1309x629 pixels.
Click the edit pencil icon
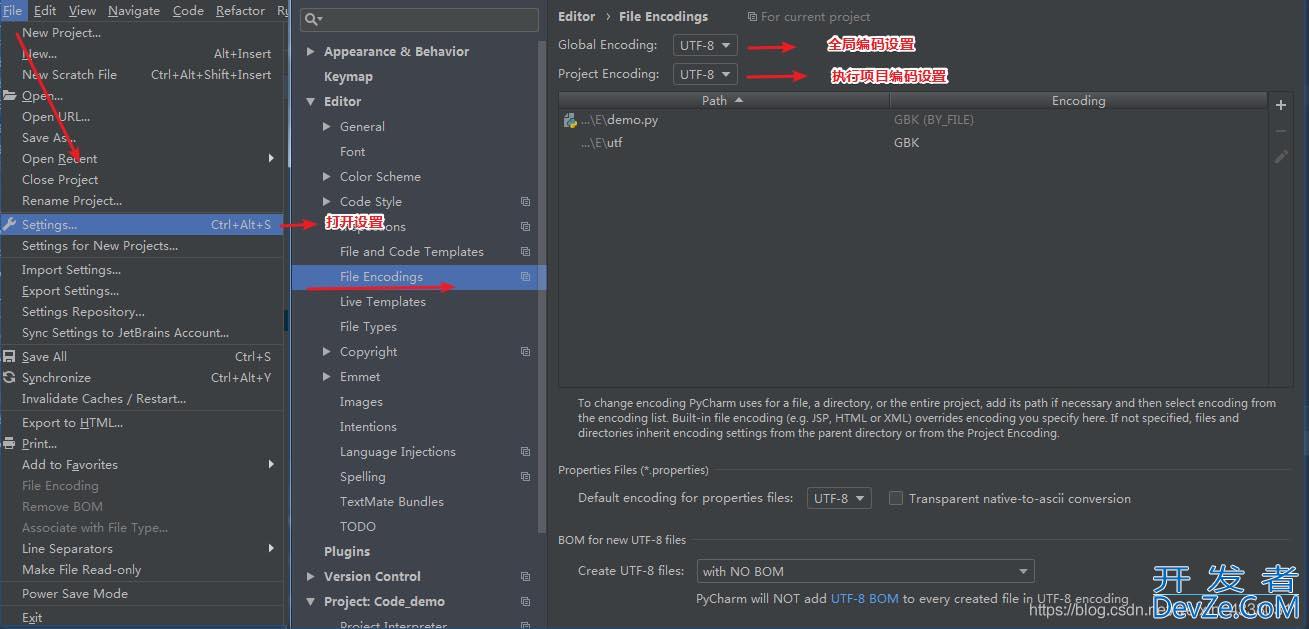pos(1281,157)
